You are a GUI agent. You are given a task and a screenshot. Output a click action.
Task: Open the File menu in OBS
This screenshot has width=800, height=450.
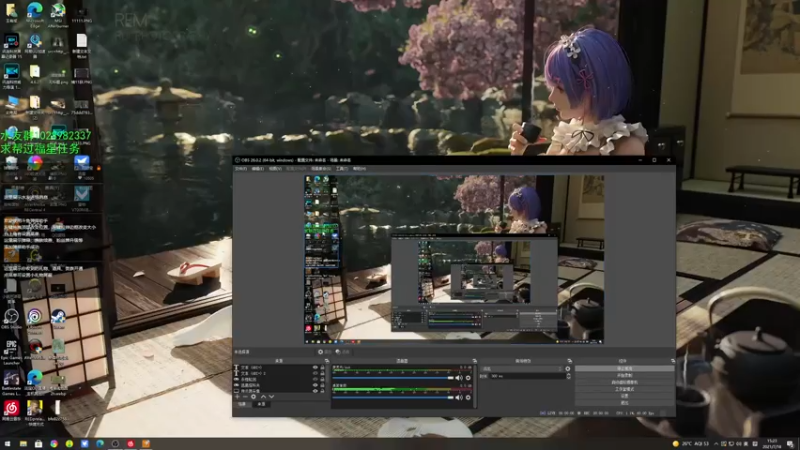click(240, 168)
